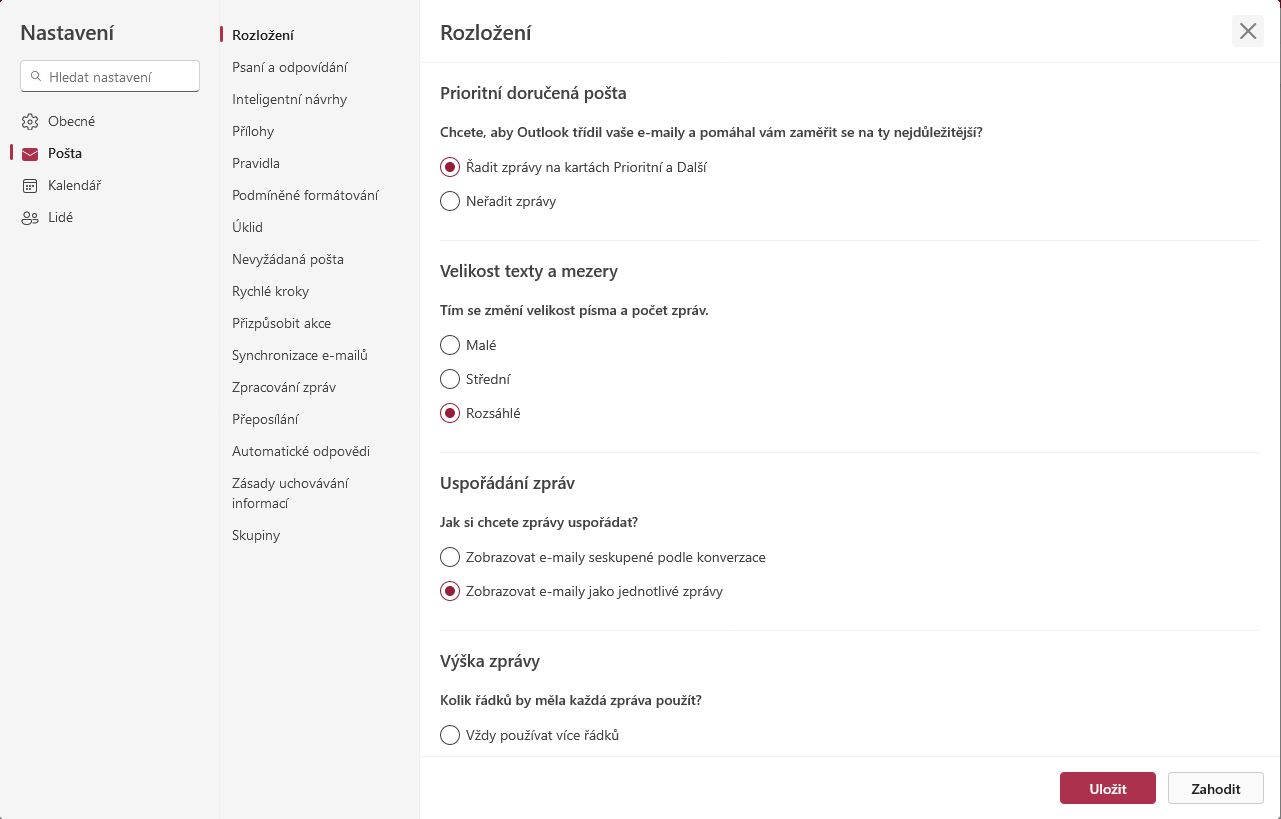Open Obecné settings gear icon
1281x819 pixels.
click(x=30, y=122)
